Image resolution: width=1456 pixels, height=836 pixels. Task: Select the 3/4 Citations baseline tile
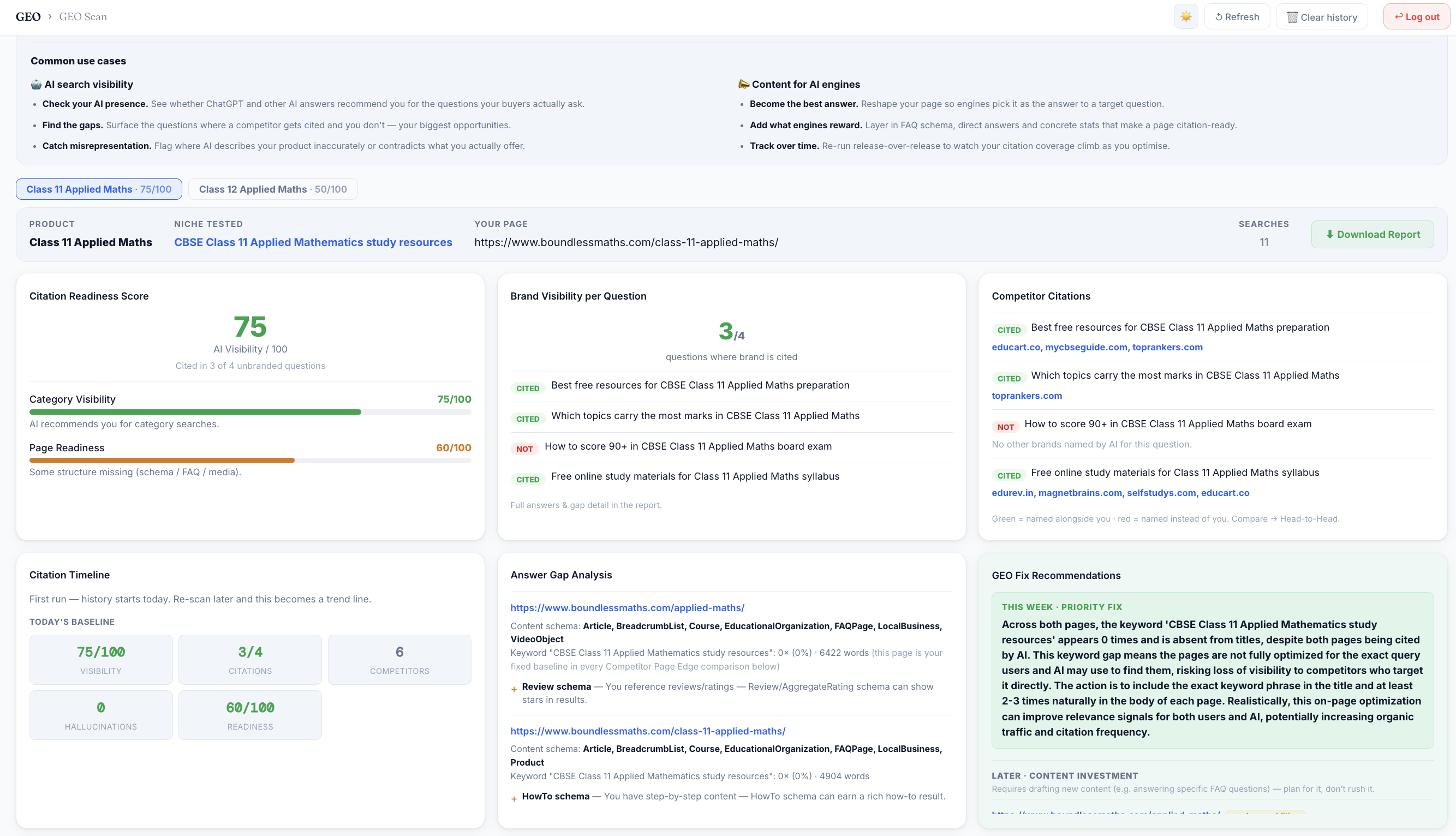click(250, 660)
